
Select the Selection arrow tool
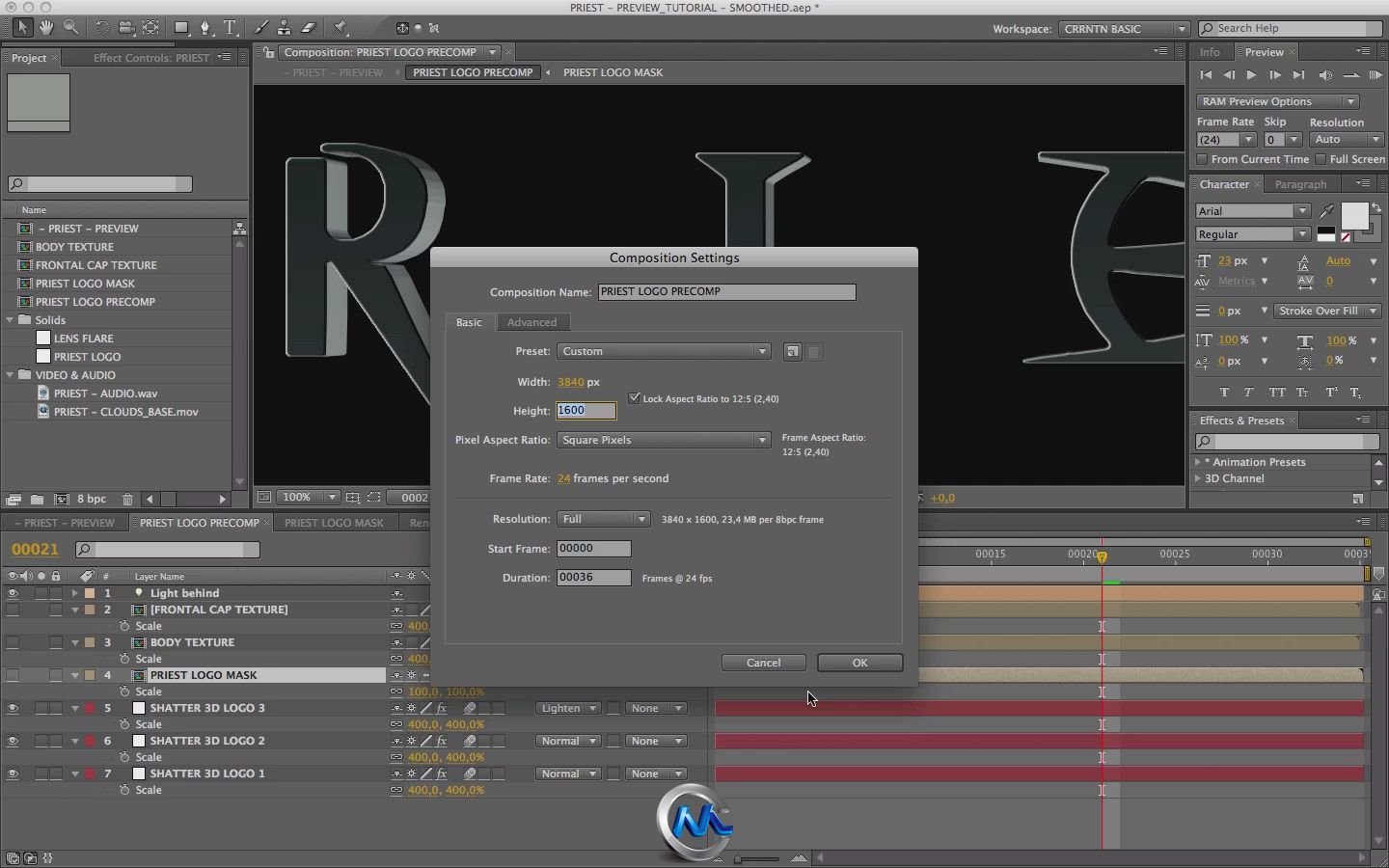[21, 27]
